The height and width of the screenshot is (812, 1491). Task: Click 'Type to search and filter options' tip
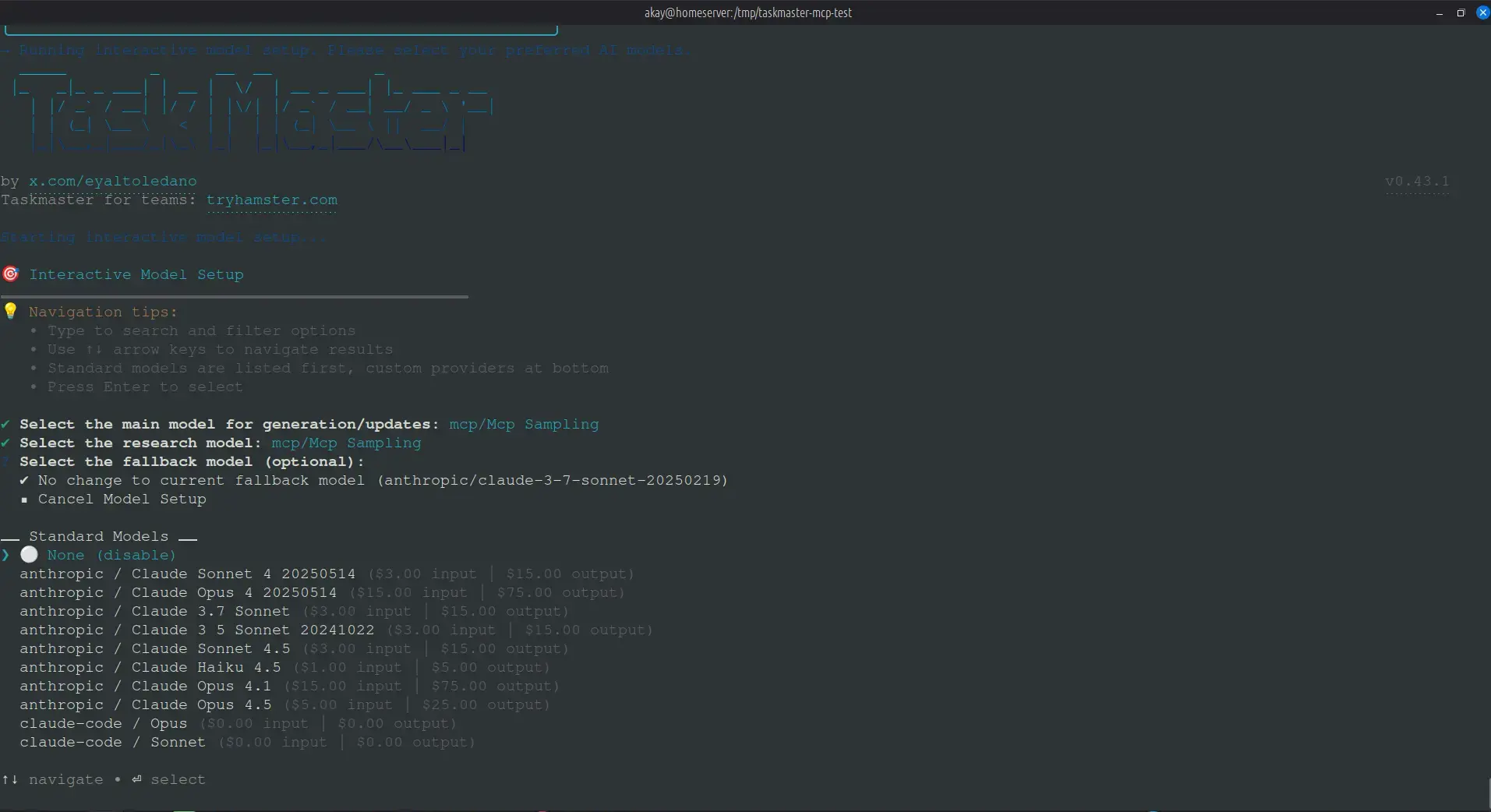201,330
